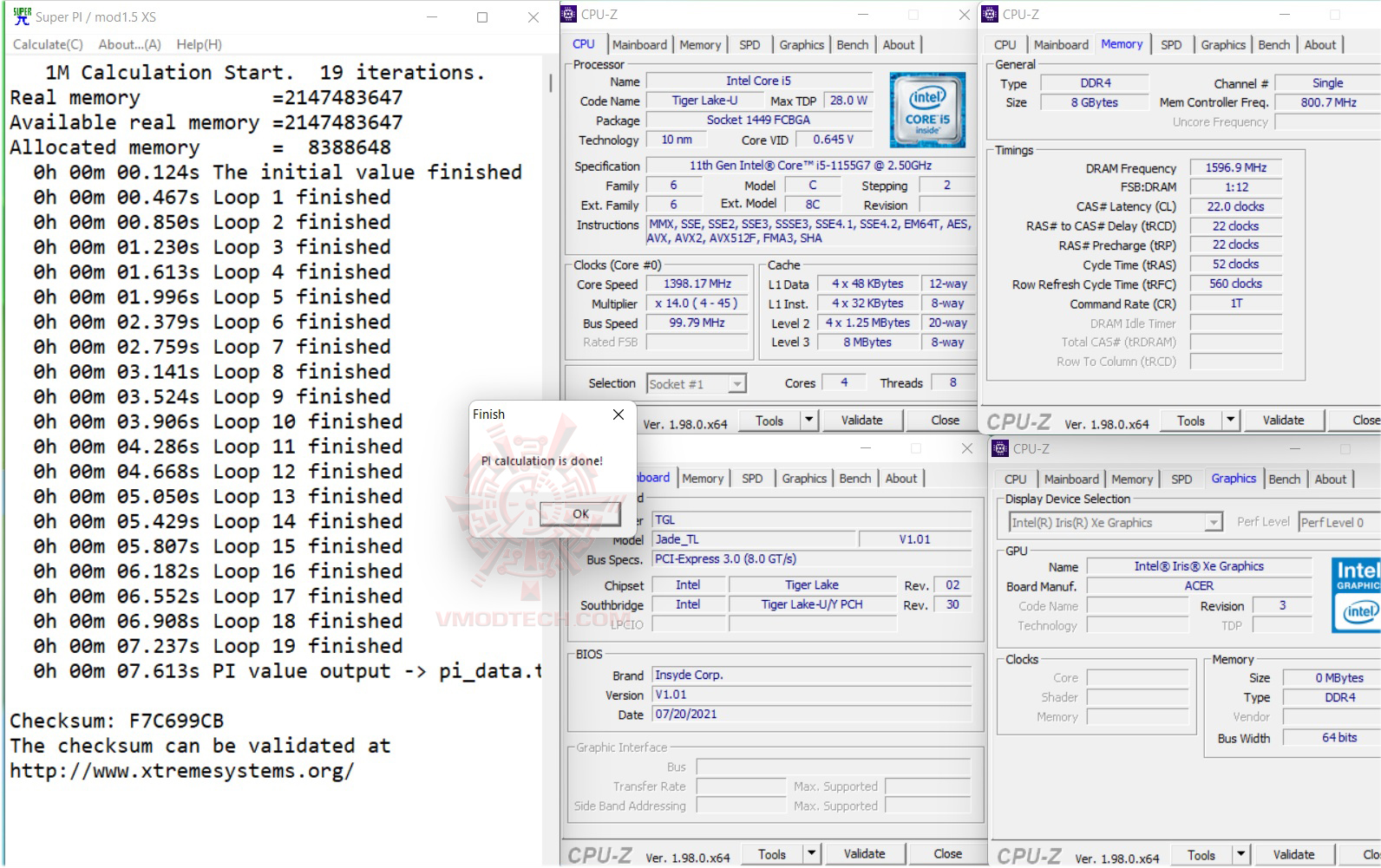Expand Tools dropdown arrow in CPU window
This screenshot has height=868, width=1381.
pyautogui.click(x=808, y=421)
